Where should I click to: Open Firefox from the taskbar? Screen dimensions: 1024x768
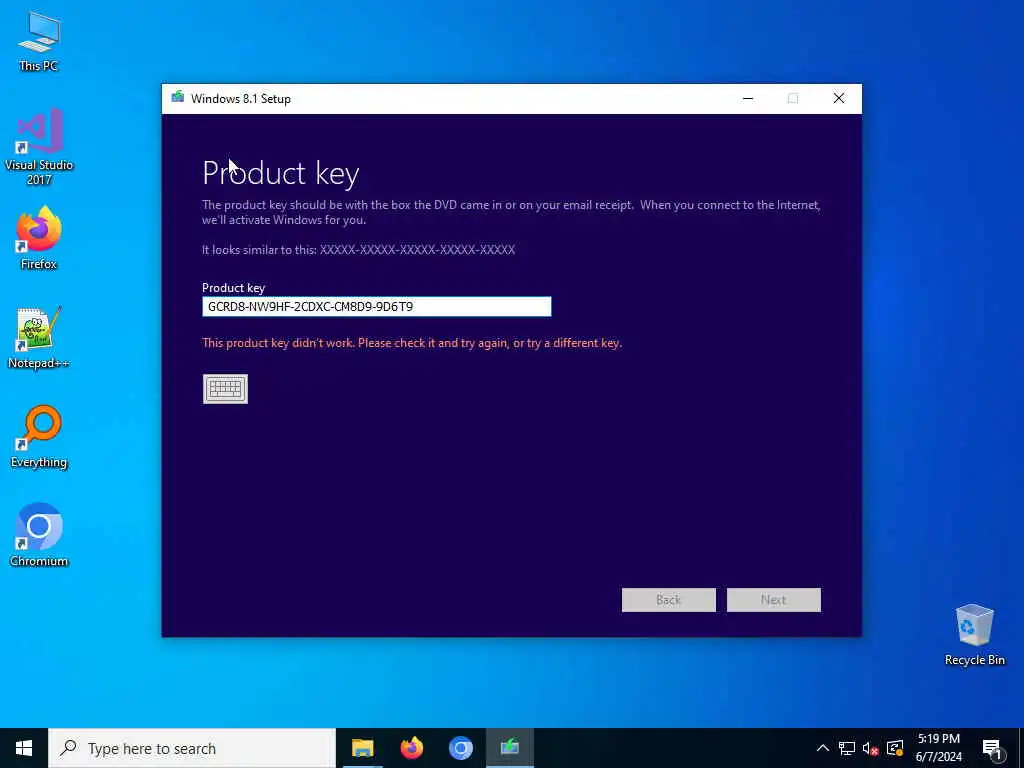tap(411, 748)
